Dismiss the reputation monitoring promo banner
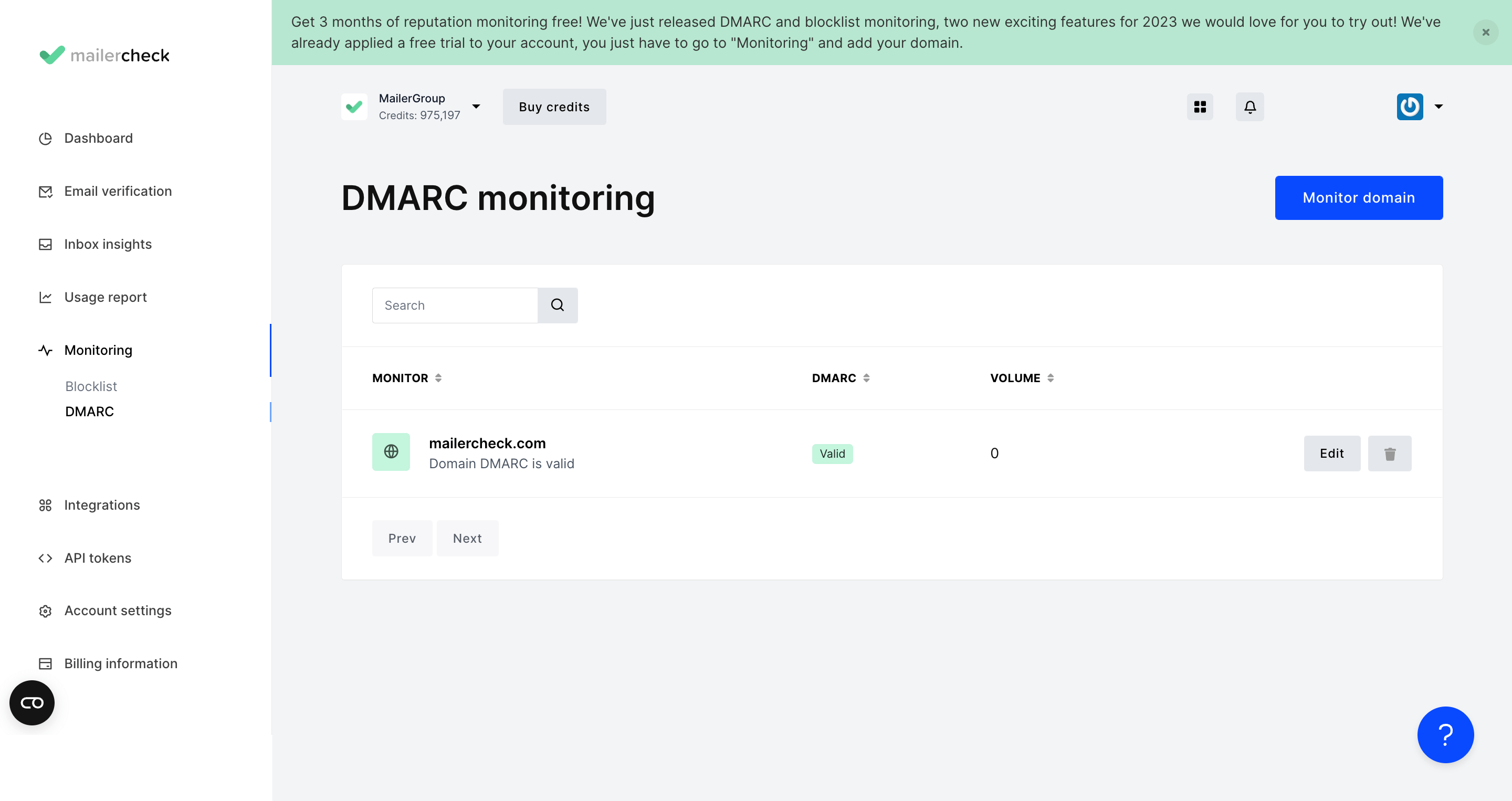1512x801 pixels. pyautogui.click(x=1486, y=32)
